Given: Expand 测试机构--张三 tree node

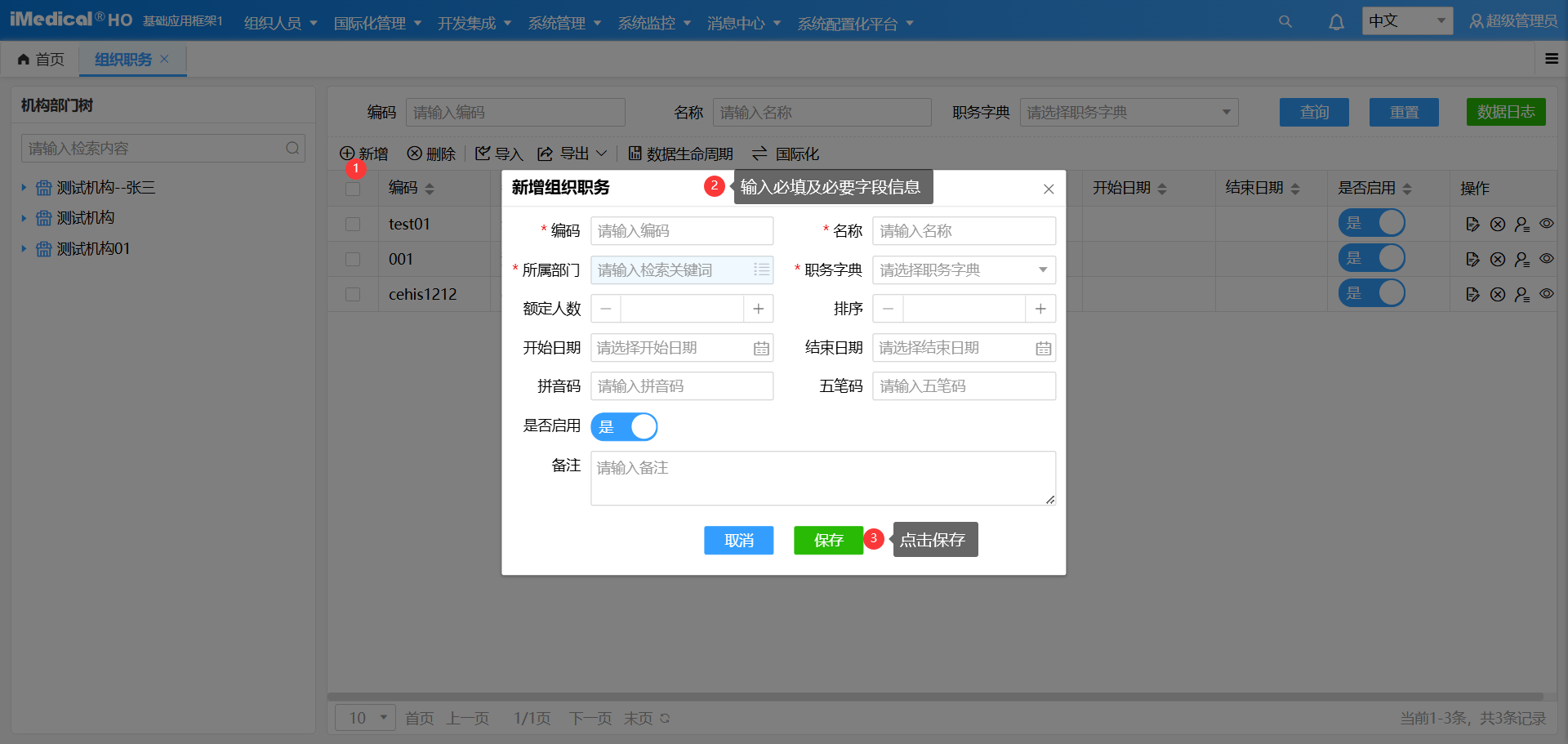Looking at the screenshot, I should (24, 188).
